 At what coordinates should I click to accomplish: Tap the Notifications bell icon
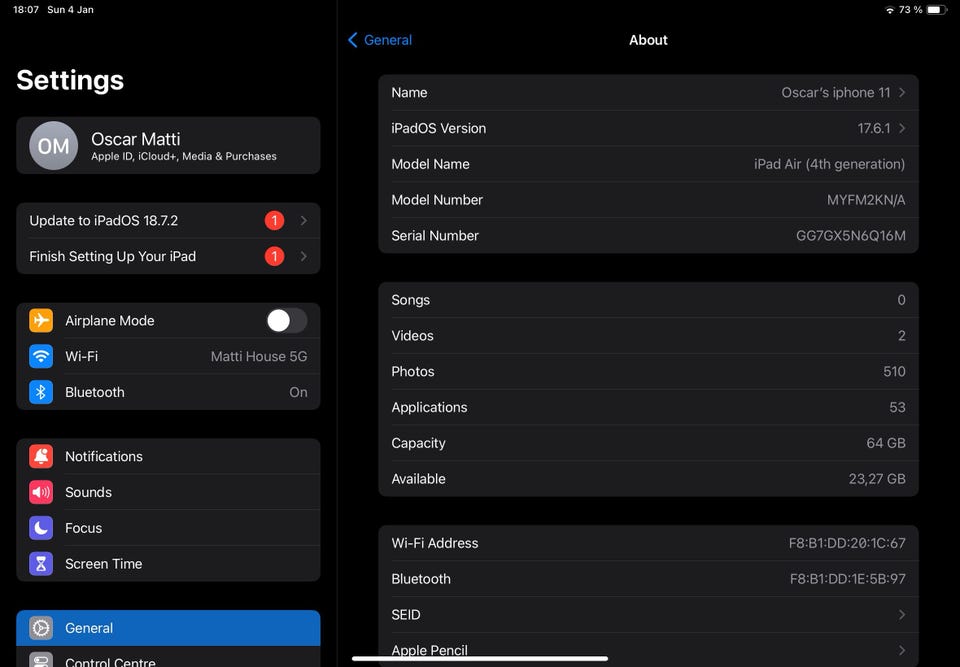pyautogui.click(x=41, y=456)
